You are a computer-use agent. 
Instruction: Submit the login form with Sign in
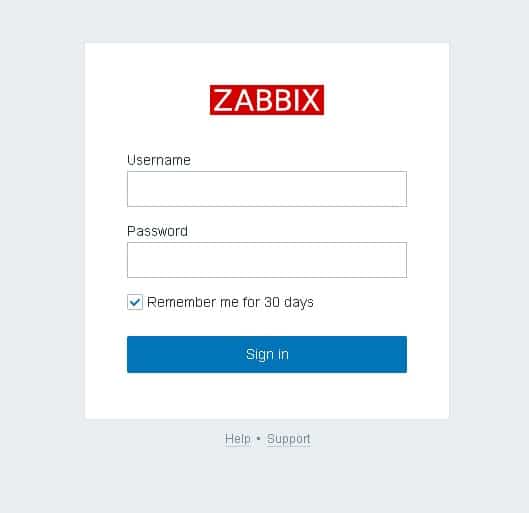267,354
